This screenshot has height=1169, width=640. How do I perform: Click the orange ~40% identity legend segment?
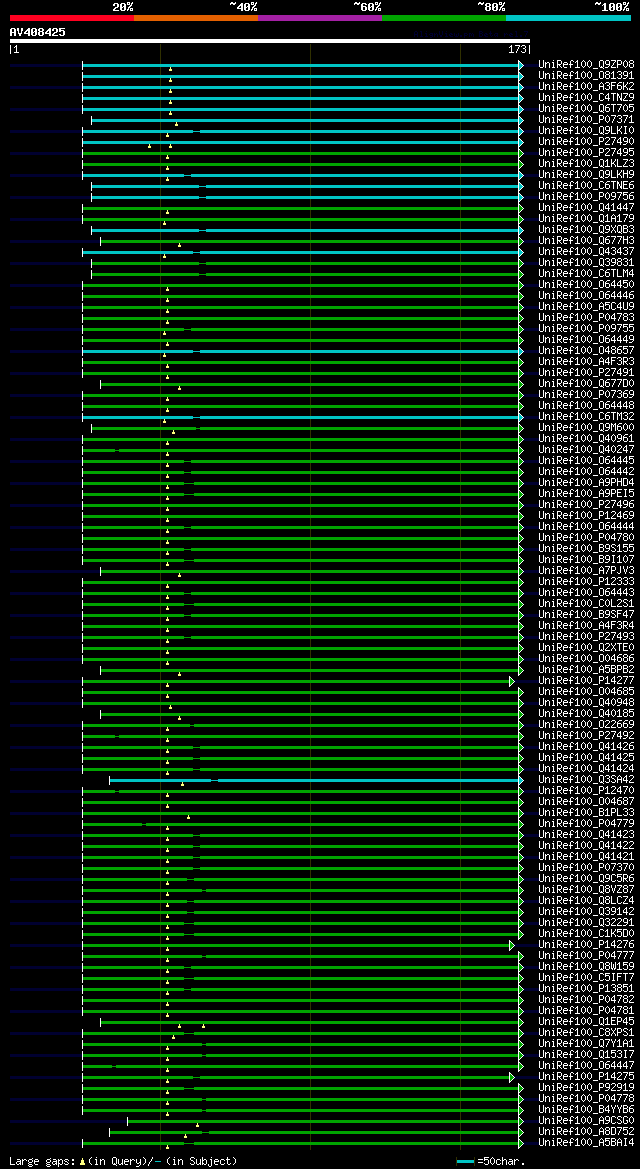point(196,17)
